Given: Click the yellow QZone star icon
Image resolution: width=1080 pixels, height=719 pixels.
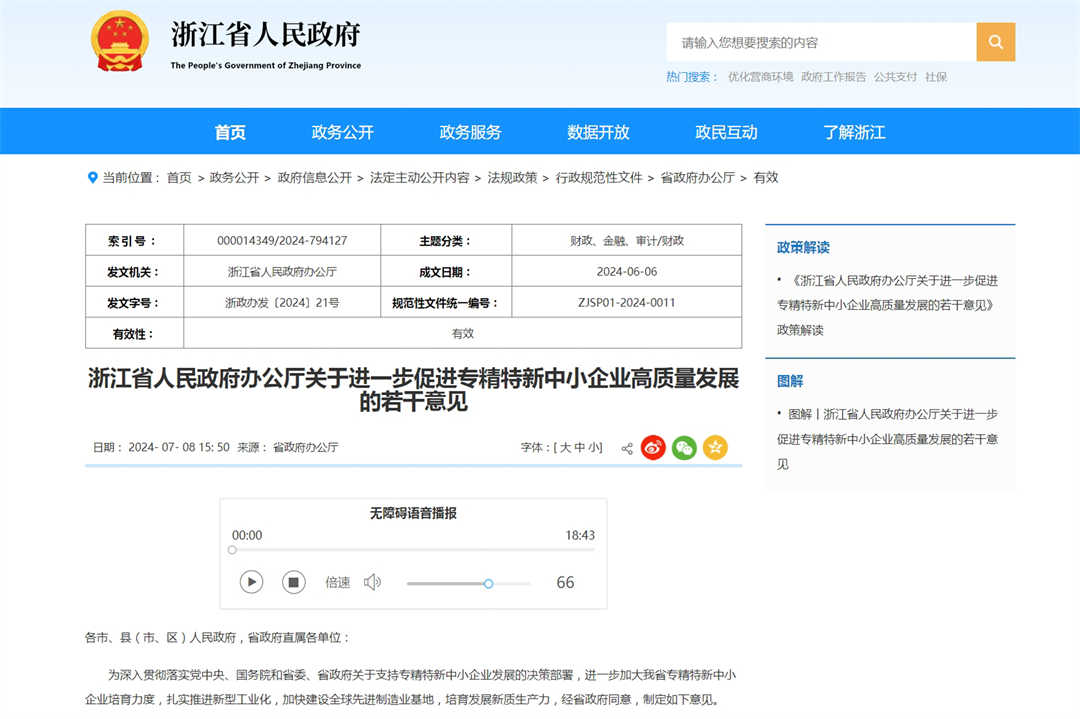Looking at the screenshot, I should pos(715,448).
